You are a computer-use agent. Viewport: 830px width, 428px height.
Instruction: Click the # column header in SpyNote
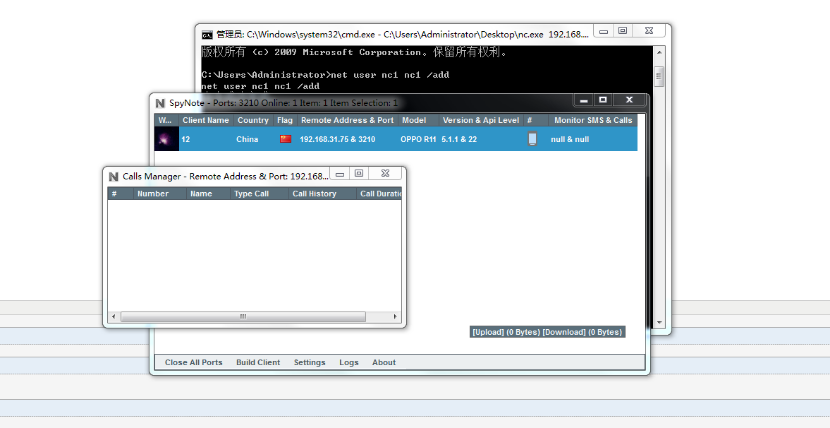coord(536,120)
